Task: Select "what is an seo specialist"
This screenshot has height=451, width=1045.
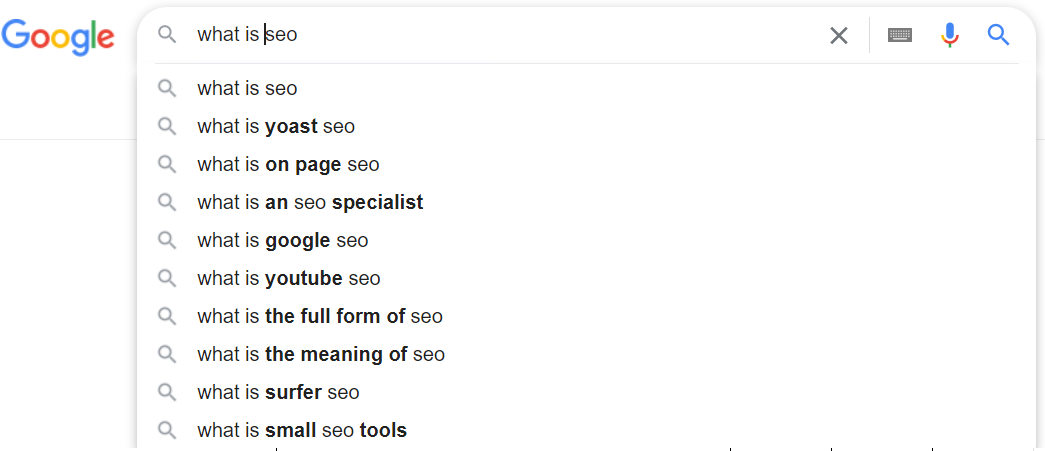Action: 310,202
